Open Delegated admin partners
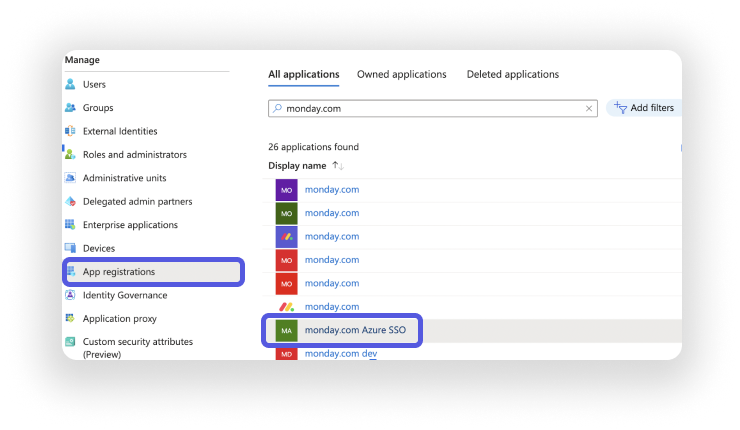This screenshot has height=430, width=740. point(137,202)
